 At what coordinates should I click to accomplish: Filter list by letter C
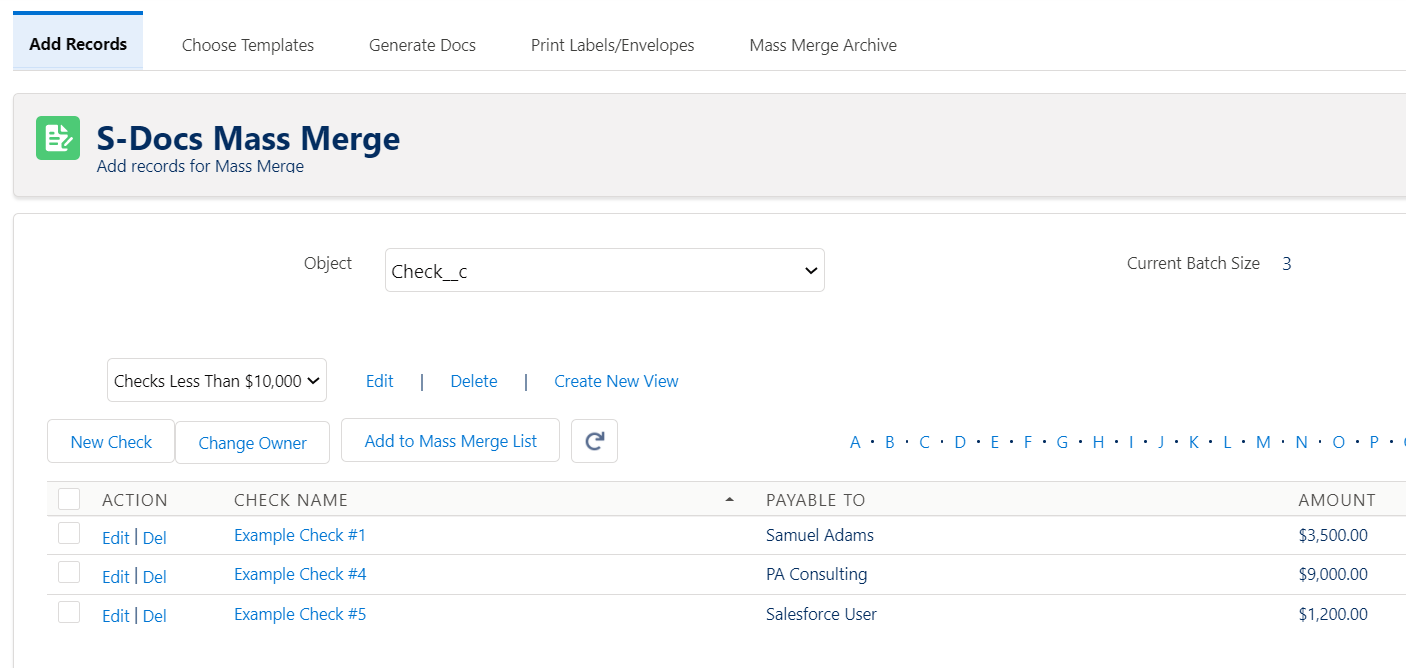(x=924, y=442)
